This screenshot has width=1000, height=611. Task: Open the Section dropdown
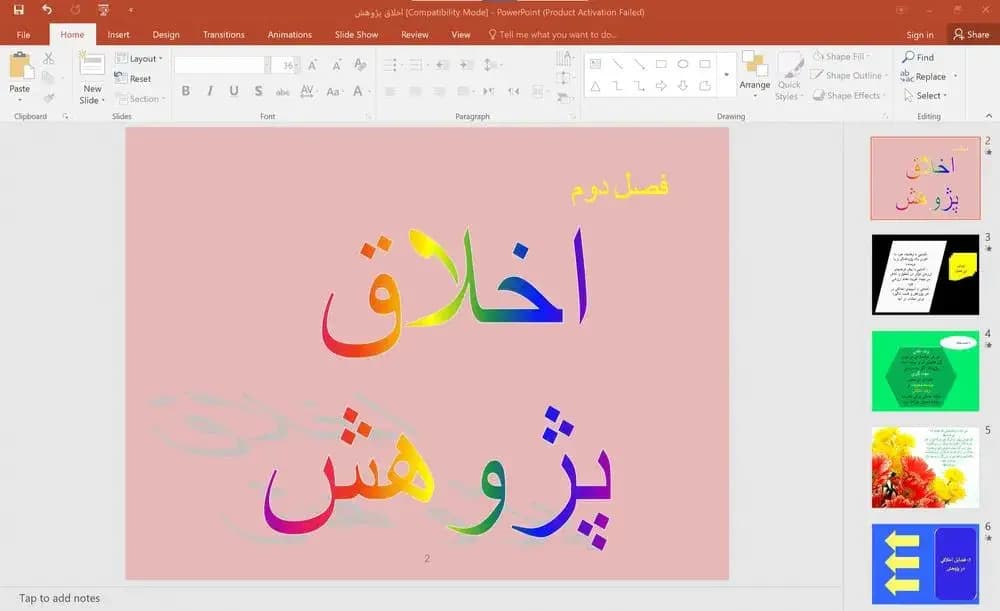140,99
